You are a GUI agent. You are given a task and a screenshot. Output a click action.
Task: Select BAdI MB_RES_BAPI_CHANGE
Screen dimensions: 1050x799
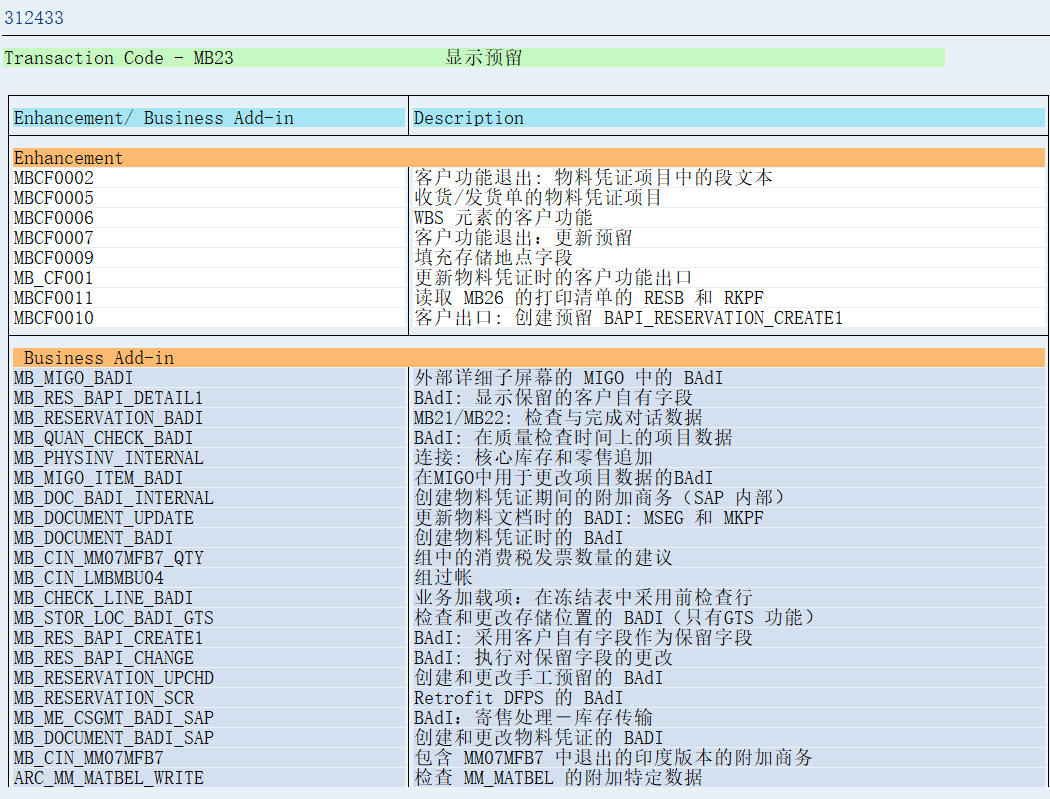103,658
